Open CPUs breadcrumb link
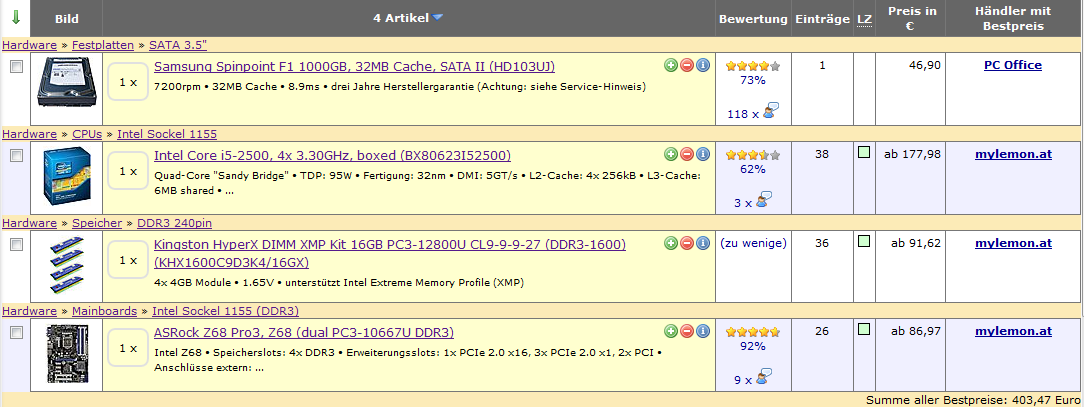 (87, 133)
